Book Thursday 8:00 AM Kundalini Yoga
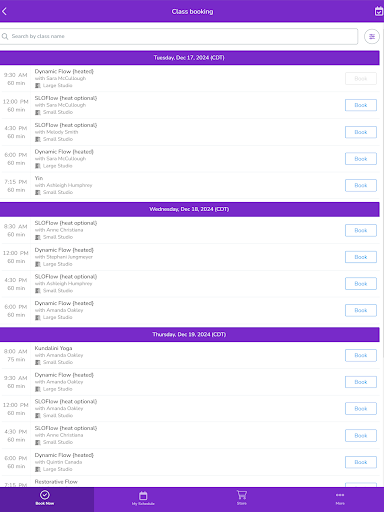The height and width of the screenshot is (512, 384). (361, 355)
